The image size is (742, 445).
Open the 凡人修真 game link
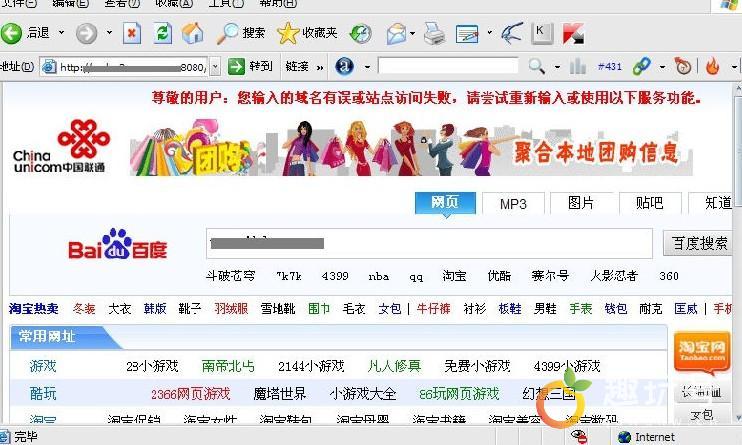click(x=394, y=366)
